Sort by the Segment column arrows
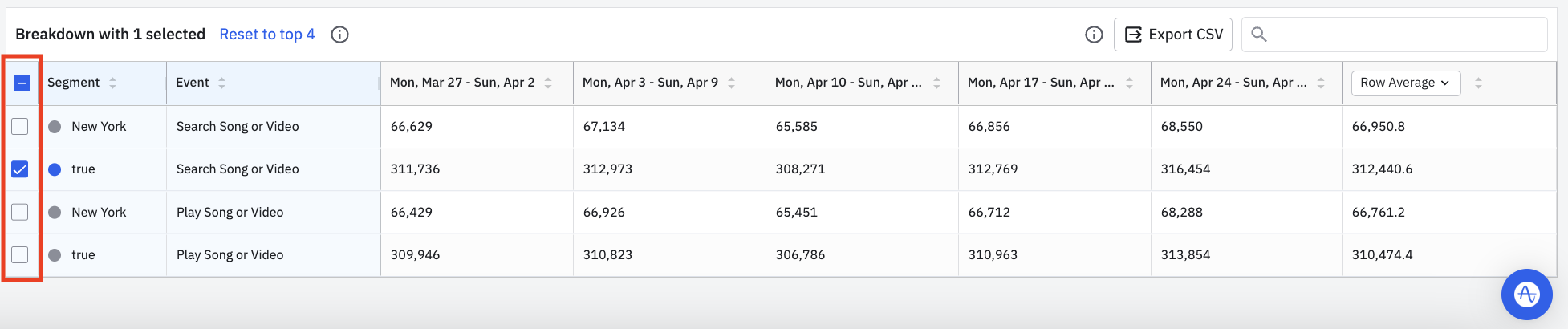 (x=112, y=83)
